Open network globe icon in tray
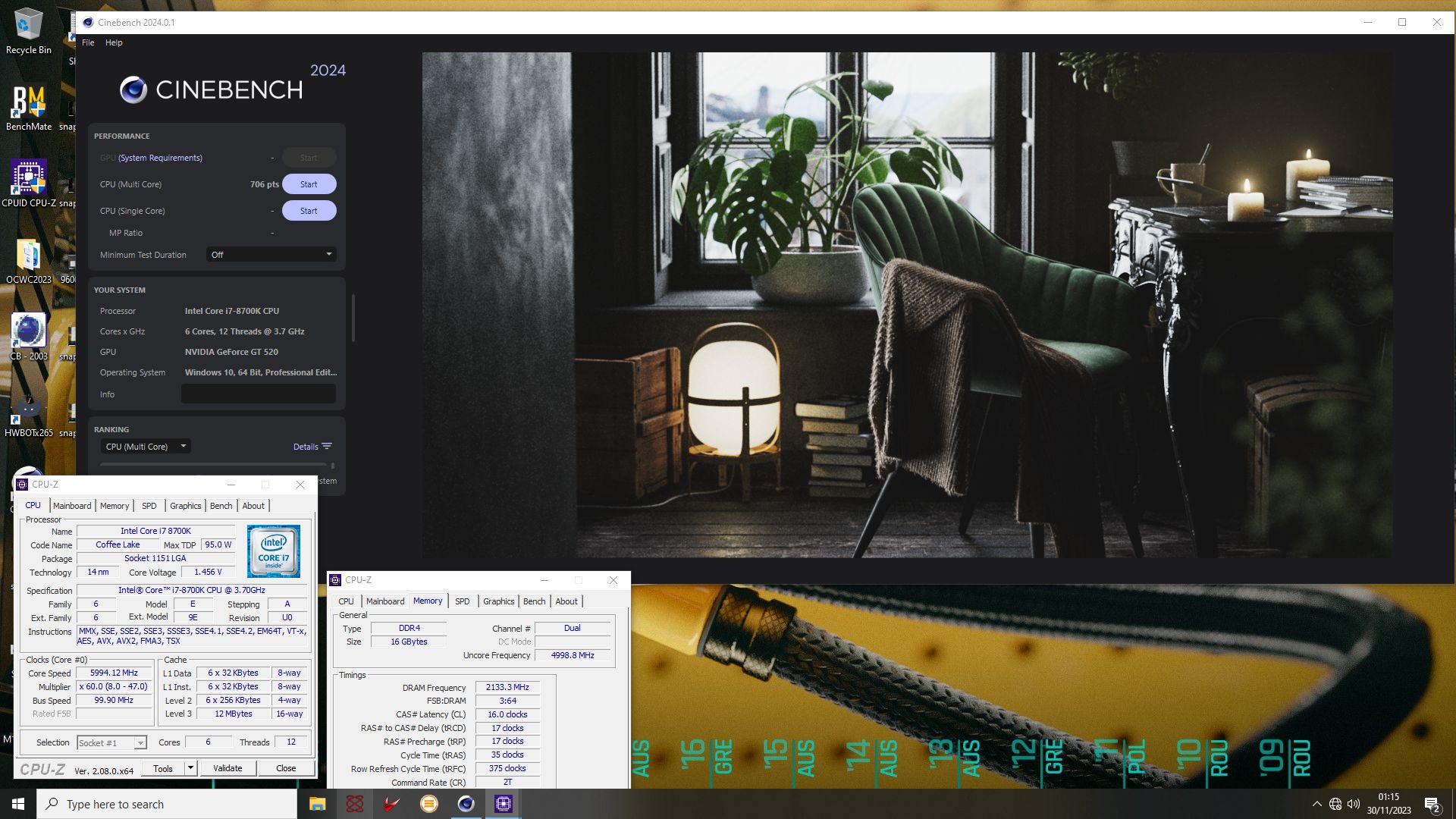Screen dimensions: 1456x819 pos(1335,804)
